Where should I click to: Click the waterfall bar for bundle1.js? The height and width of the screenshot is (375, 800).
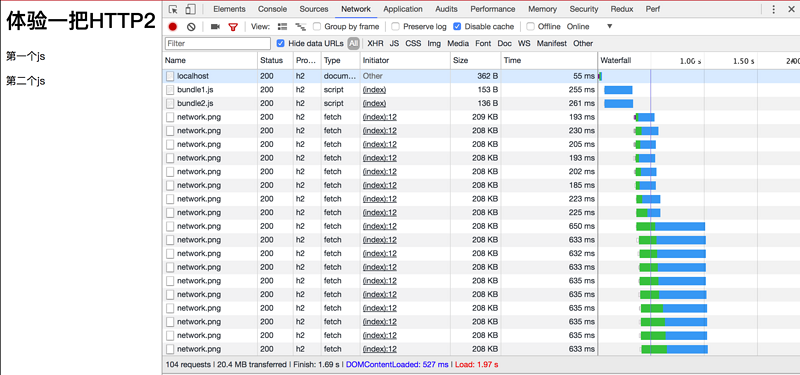[x=618, y=90]
